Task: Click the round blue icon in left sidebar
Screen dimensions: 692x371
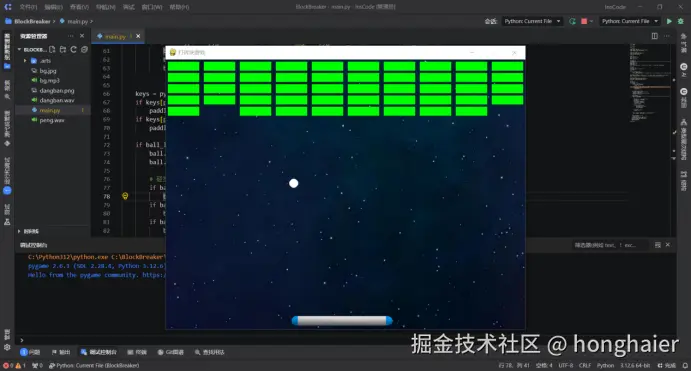Action: tap(7, 191)
